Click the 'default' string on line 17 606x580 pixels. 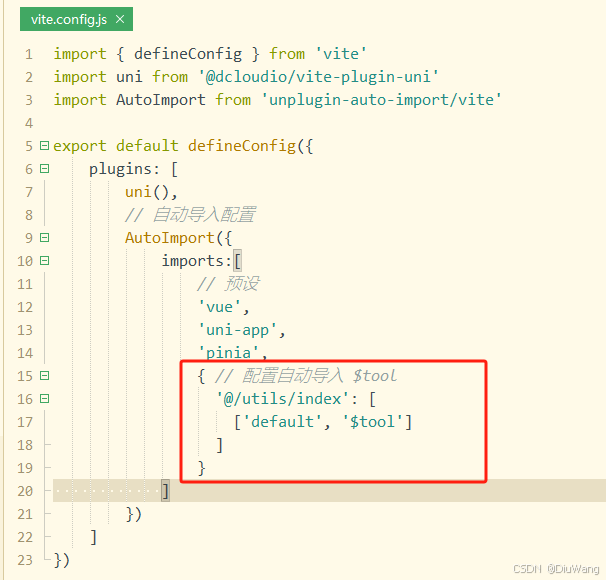click(282, 422)
